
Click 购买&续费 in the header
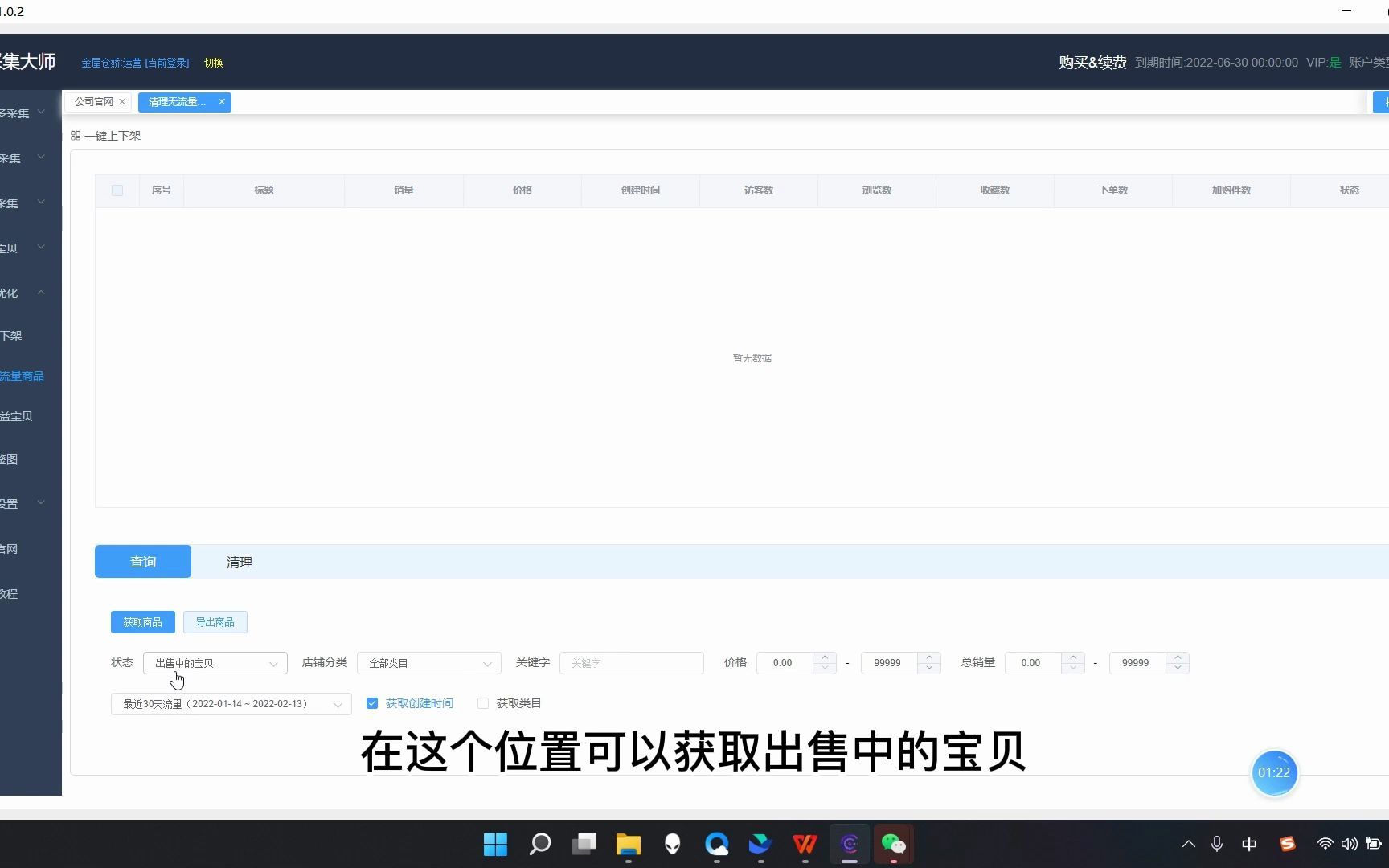point(1092,63)
